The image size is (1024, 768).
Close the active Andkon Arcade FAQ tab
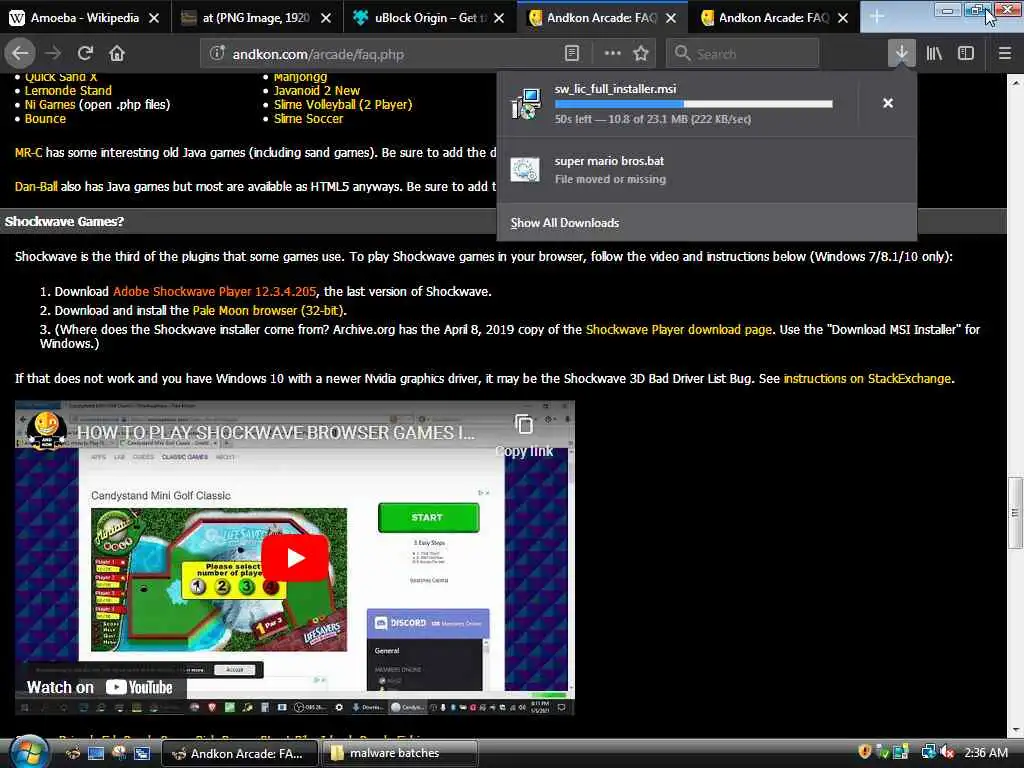click(x=671, y=18)
